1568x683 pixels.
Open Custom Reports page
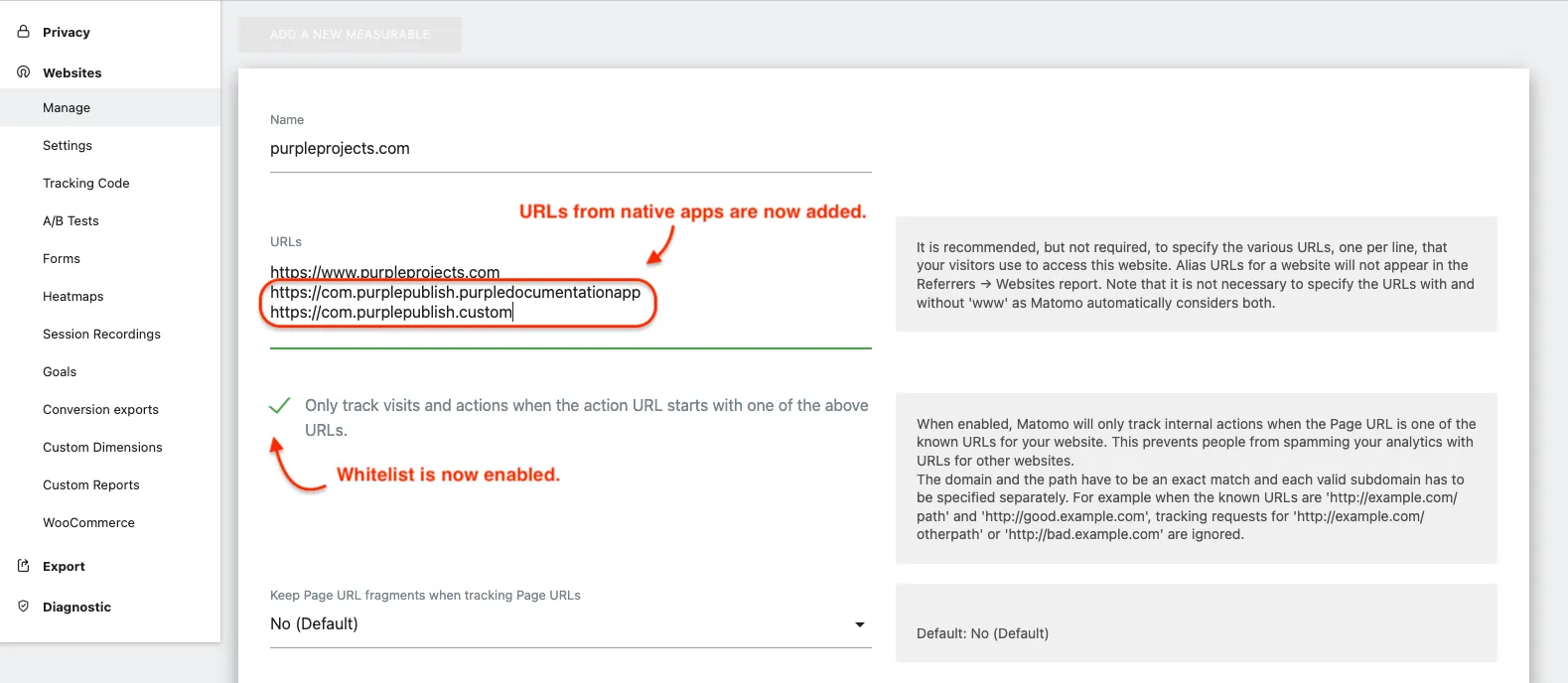tap(91, 484)
